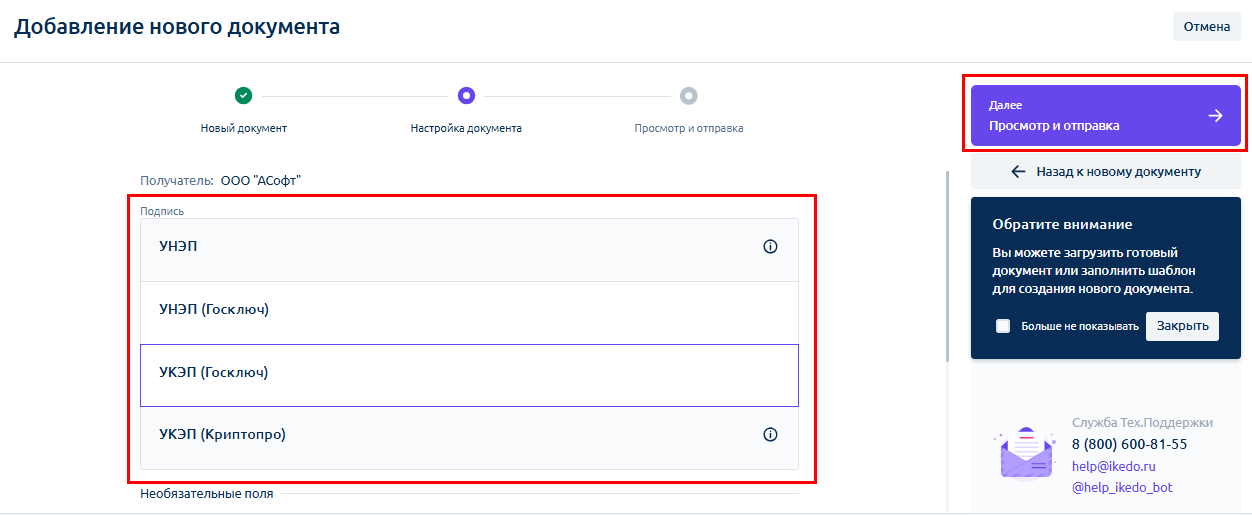
Task: Open the @help_ikedo_bot link
Action: (1122, 488)
